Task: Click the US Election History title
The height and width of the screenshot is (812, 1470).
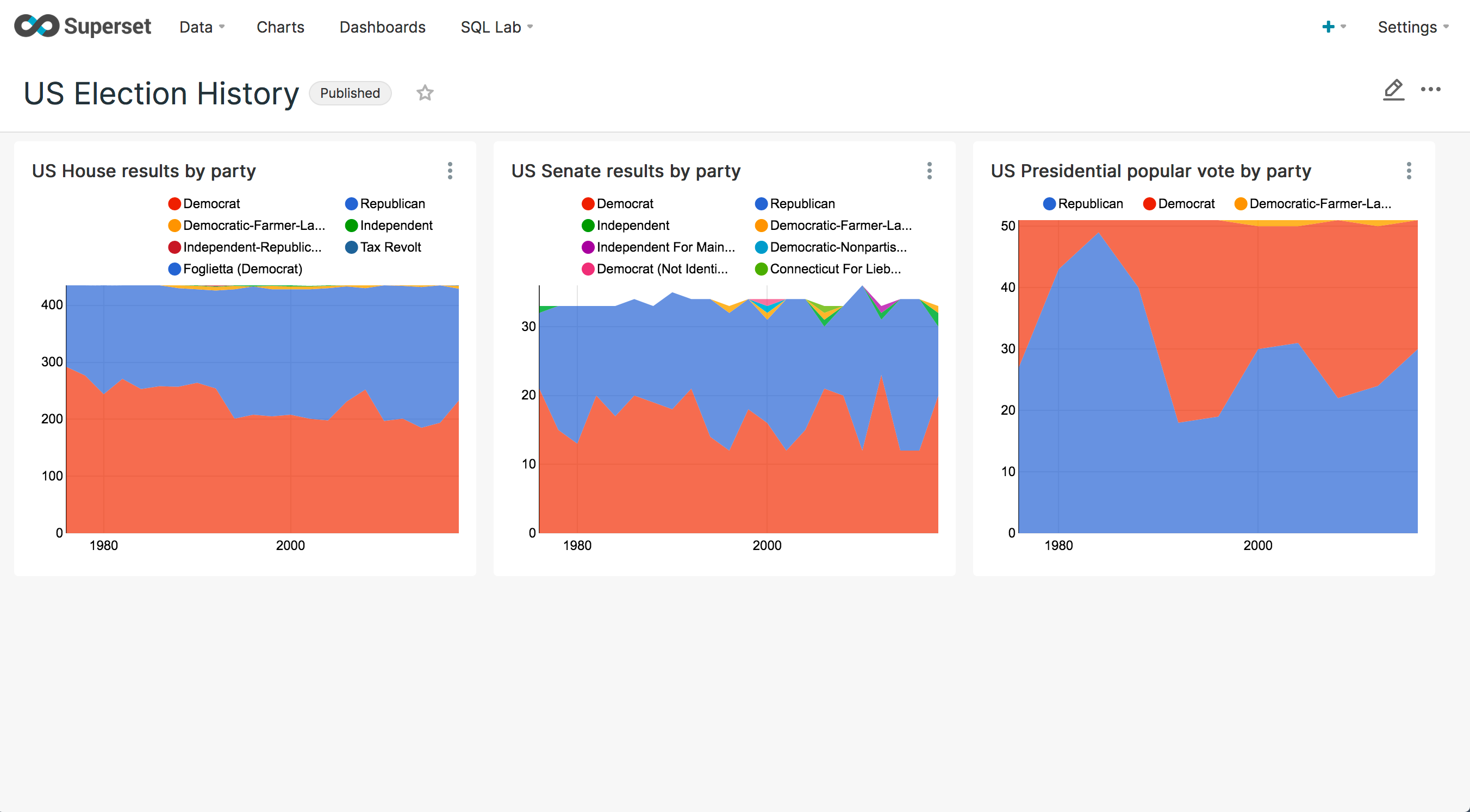Action: click(161, 93)
